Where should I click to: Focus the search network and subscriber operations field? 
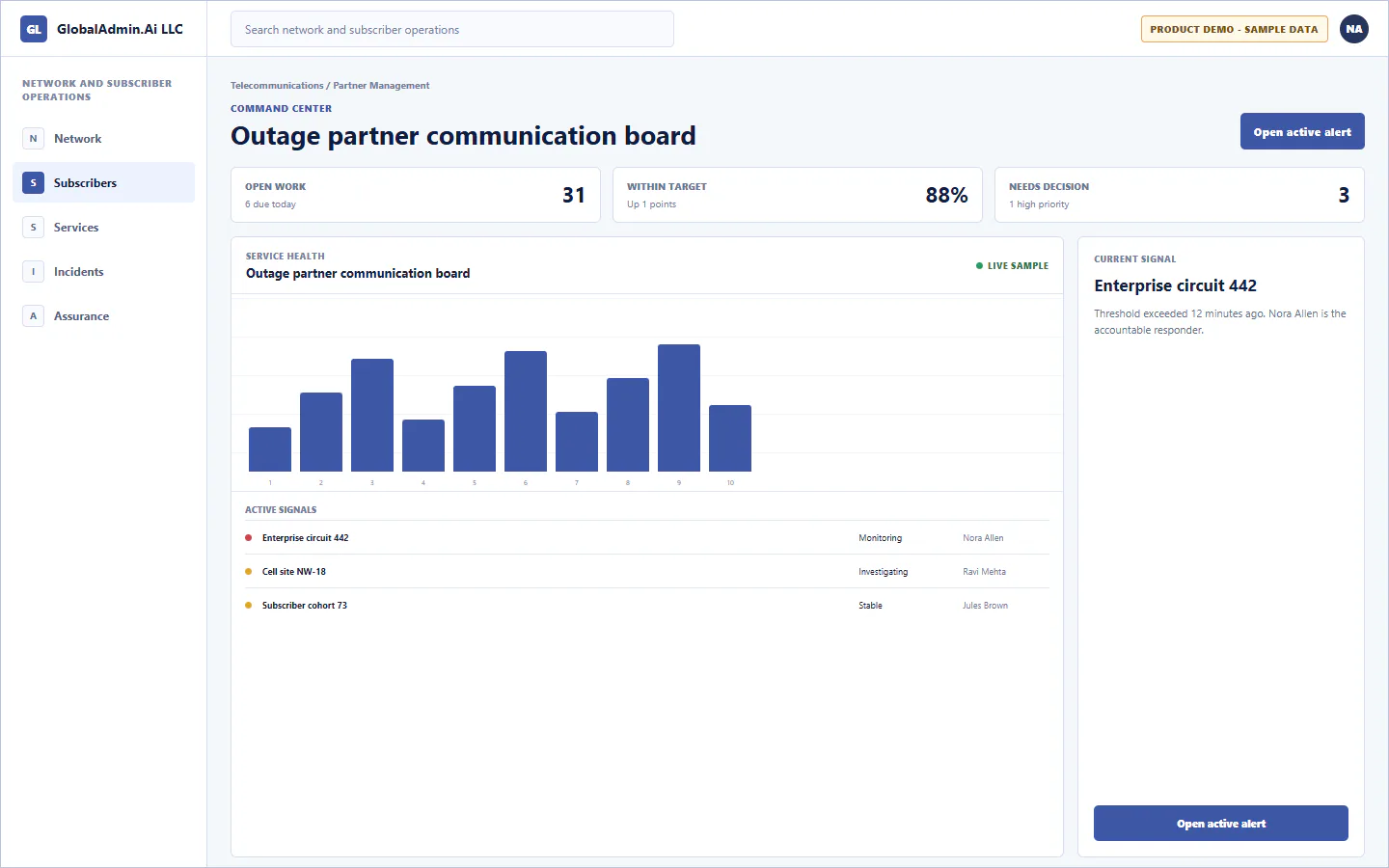(452, 29)
